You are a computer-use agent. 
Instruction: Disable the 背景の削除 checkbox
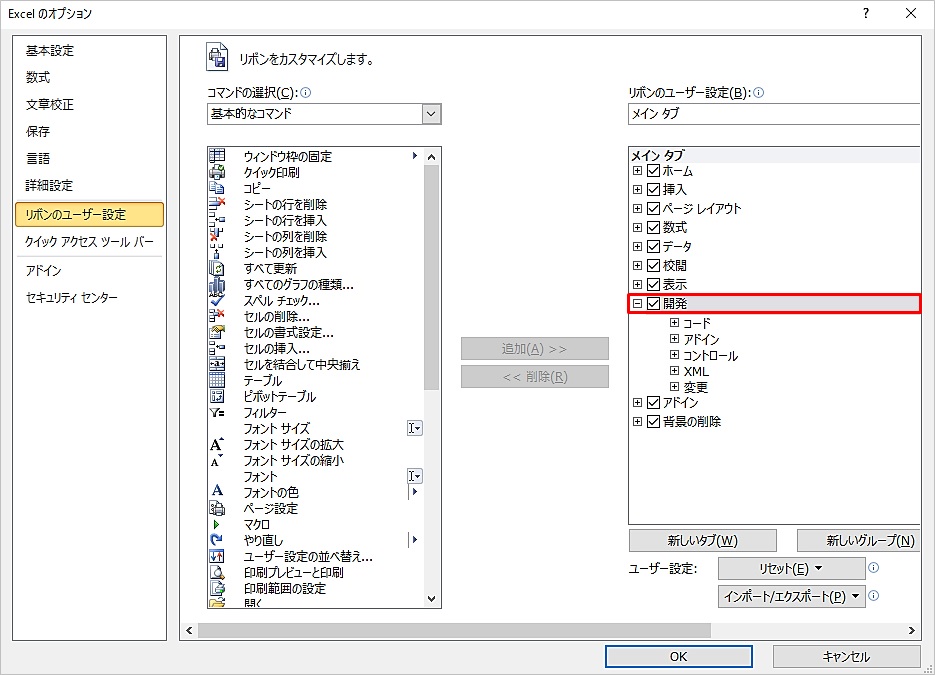coord(654,421)
